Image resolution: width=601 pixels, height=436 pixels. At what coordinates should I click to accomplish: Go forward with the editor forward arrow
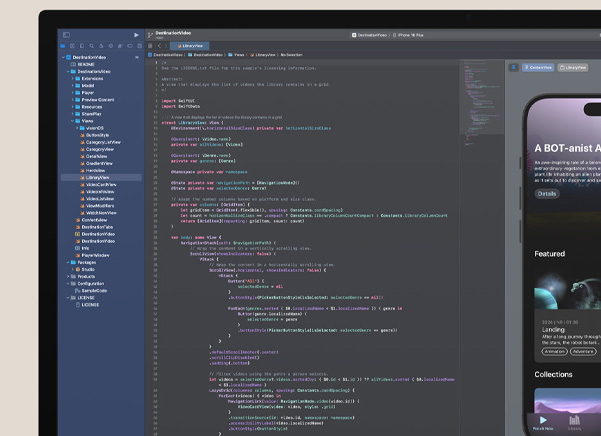coord(166,46)
